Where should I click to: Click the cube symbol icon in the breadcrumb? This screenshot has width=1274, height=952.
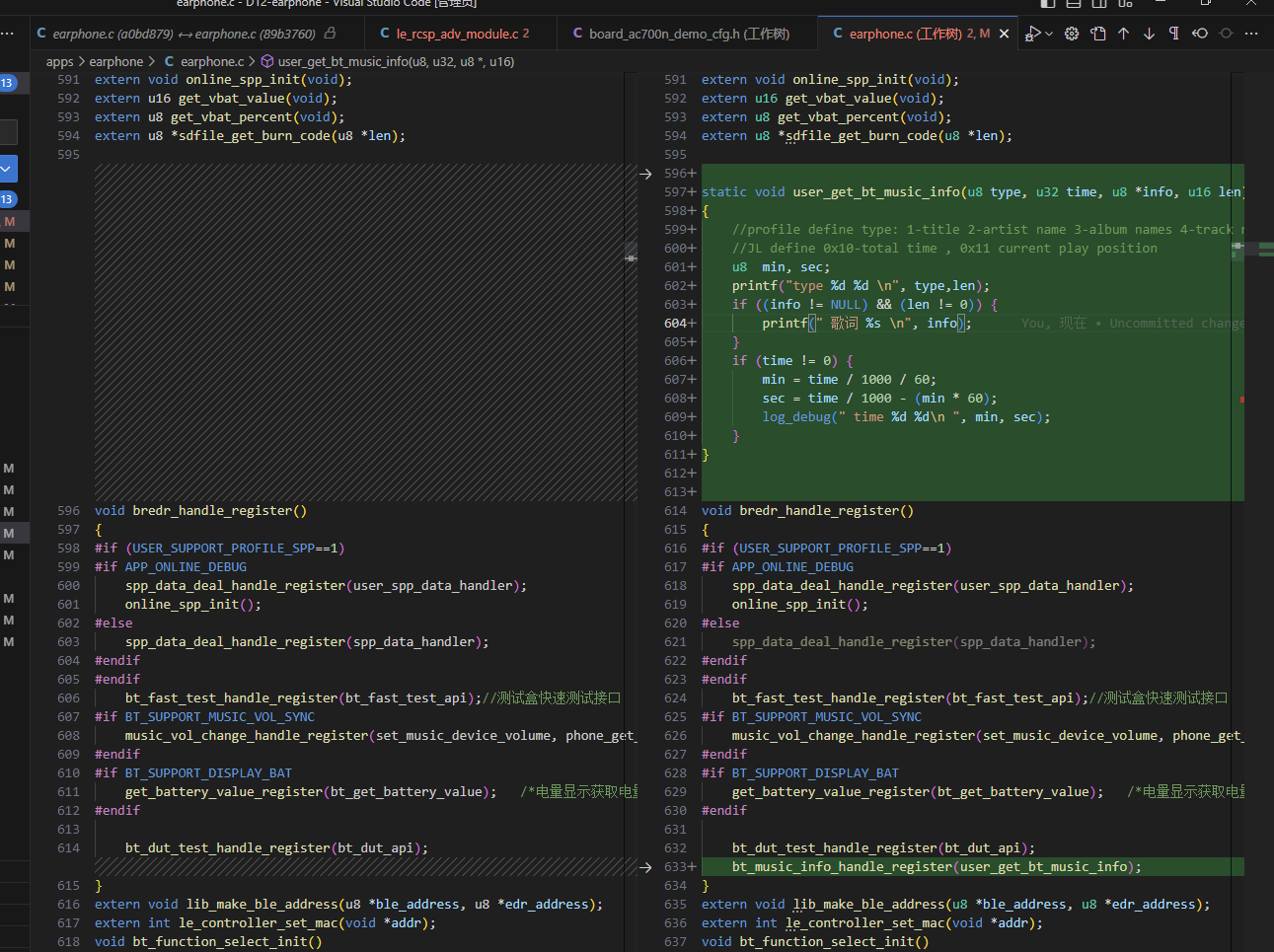[267, 61]
